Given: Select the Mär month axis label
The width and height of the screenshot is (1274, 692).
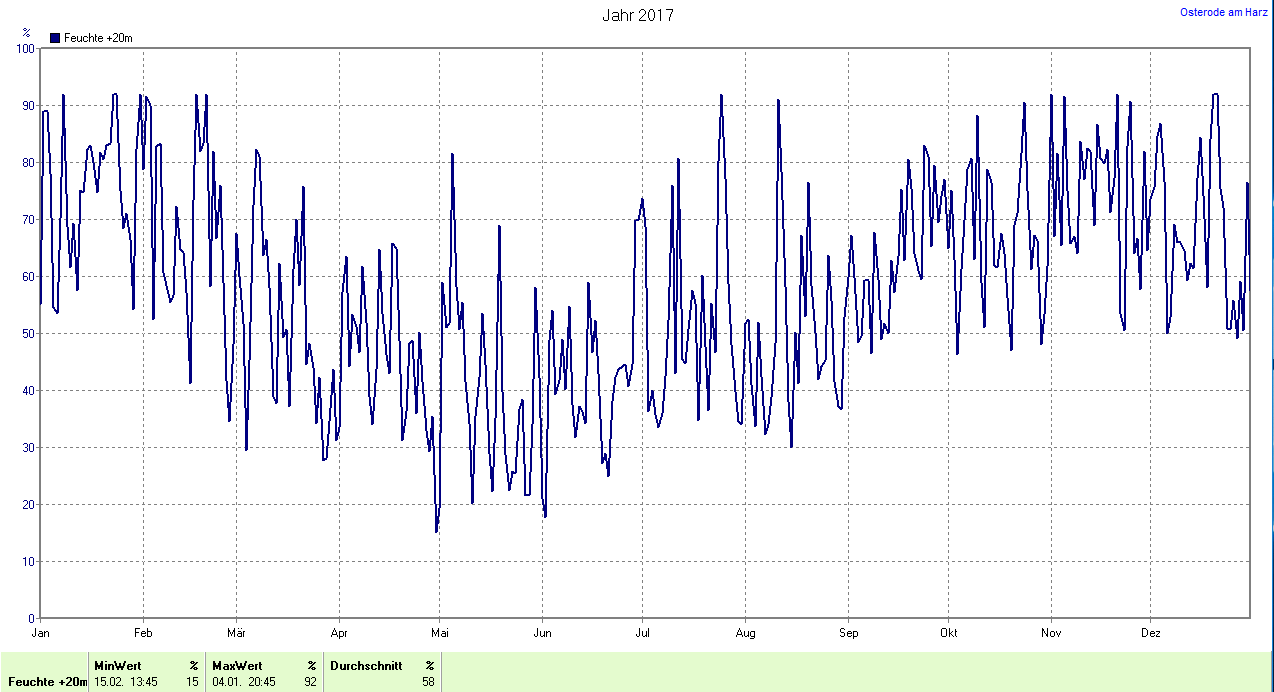Looking at the screenshot, I should pos(237,633).
